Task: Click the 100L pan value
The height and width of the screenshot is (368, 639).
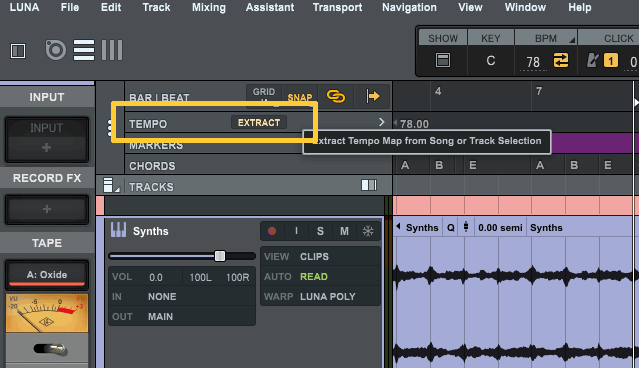Action: [201, 278]
